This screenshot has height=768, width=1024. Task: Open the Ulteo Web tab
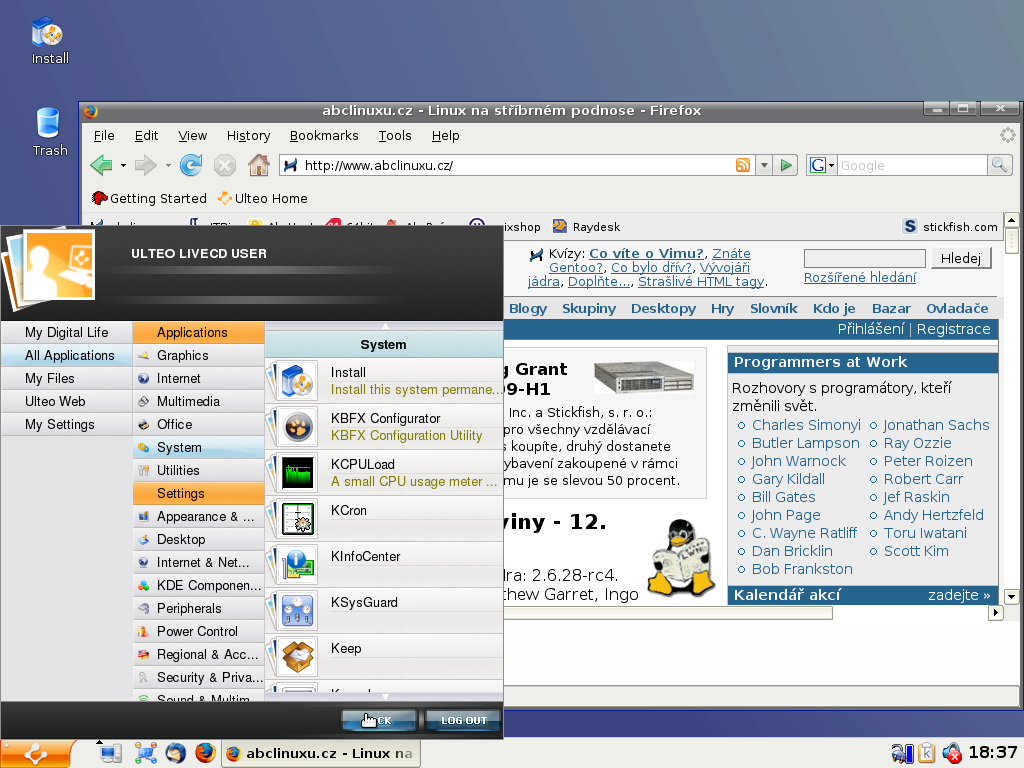pyautogui.click(x=67, y=402)
